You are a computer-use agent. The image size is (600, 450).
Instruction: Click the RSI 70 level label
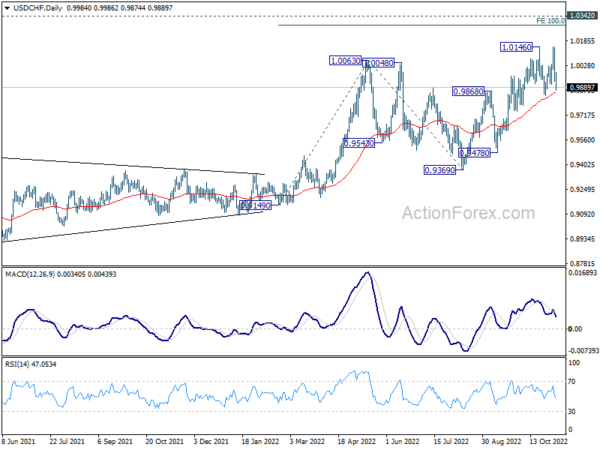click(x=572, y=382)
